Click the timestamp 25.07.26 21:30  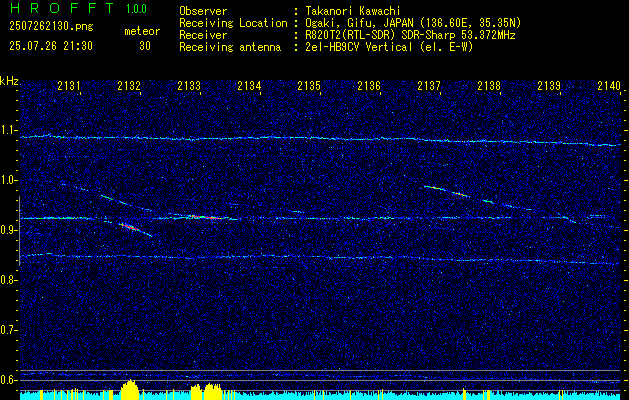click(51, 46)
